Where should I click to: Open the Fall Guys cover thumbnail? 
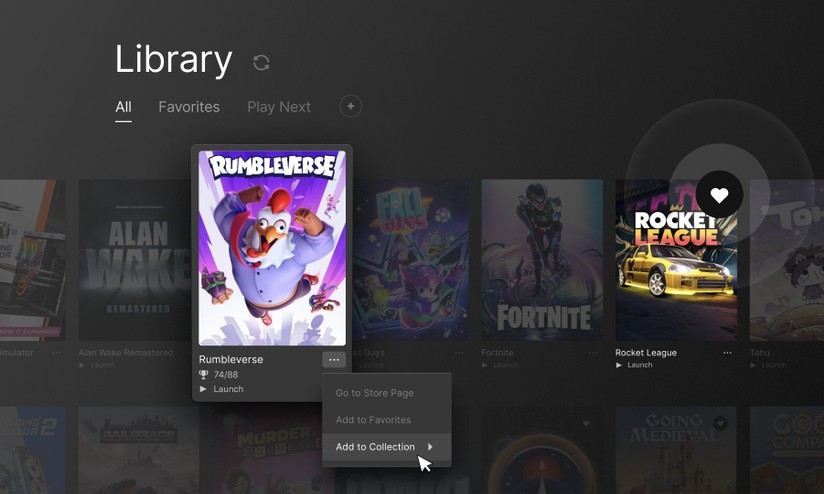410,260
